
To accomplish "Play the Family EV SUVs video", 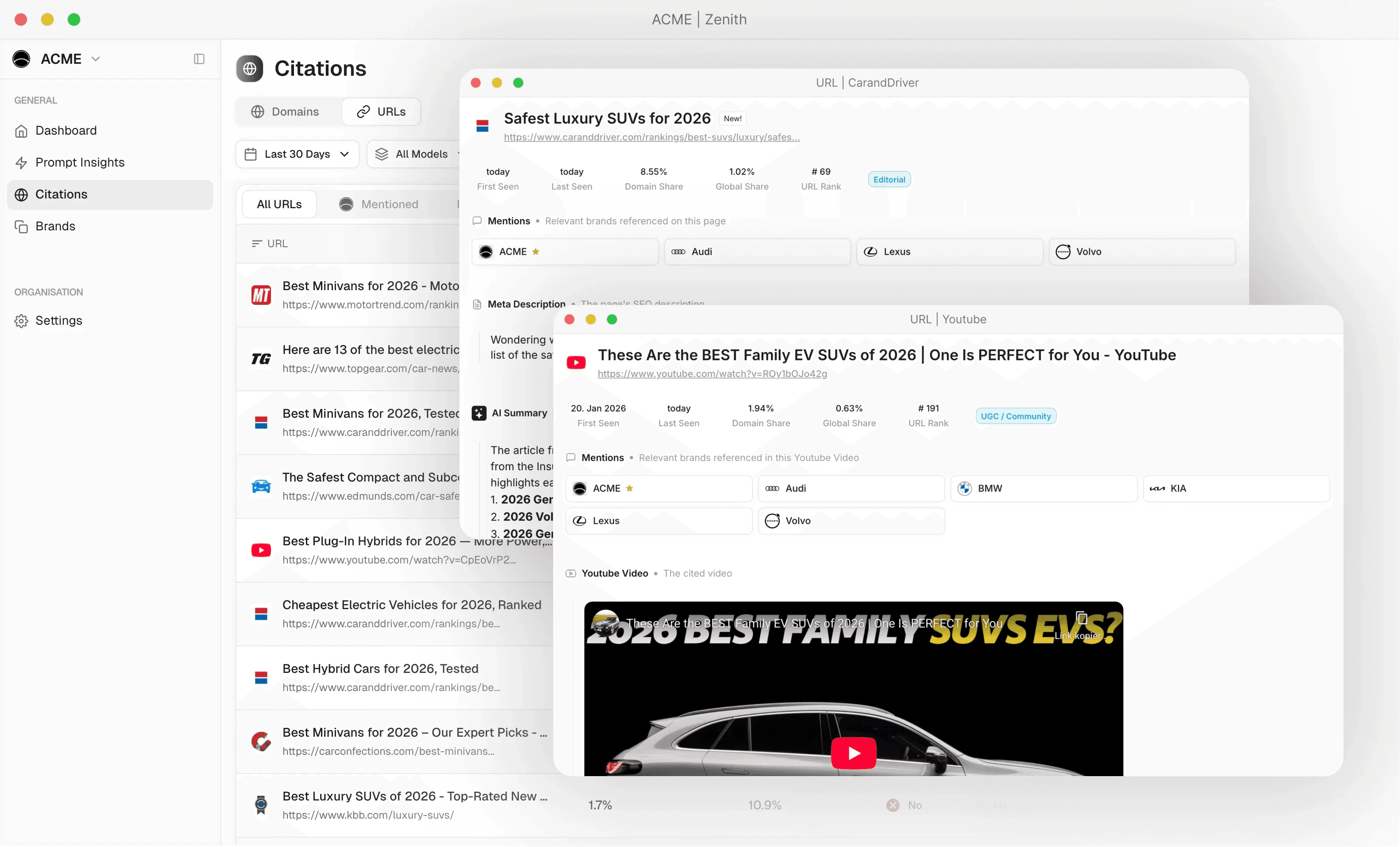I will pos(853,753).
